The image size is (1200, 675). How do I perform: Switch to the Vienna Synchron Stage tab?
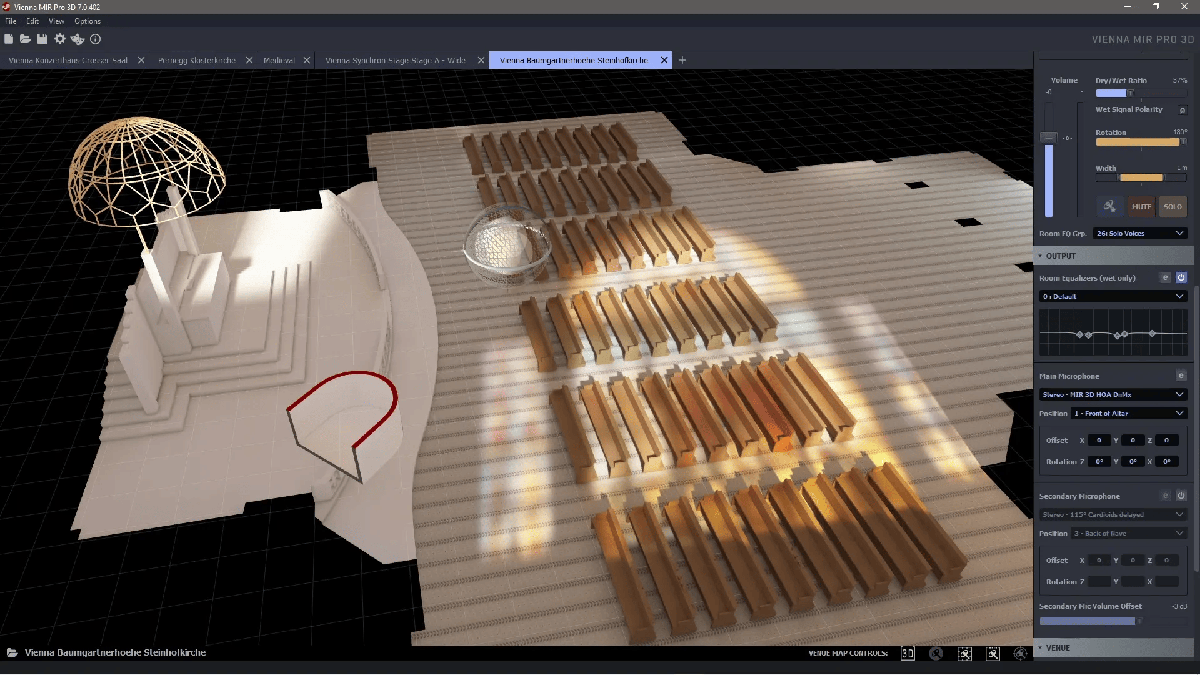pos(396,60)
